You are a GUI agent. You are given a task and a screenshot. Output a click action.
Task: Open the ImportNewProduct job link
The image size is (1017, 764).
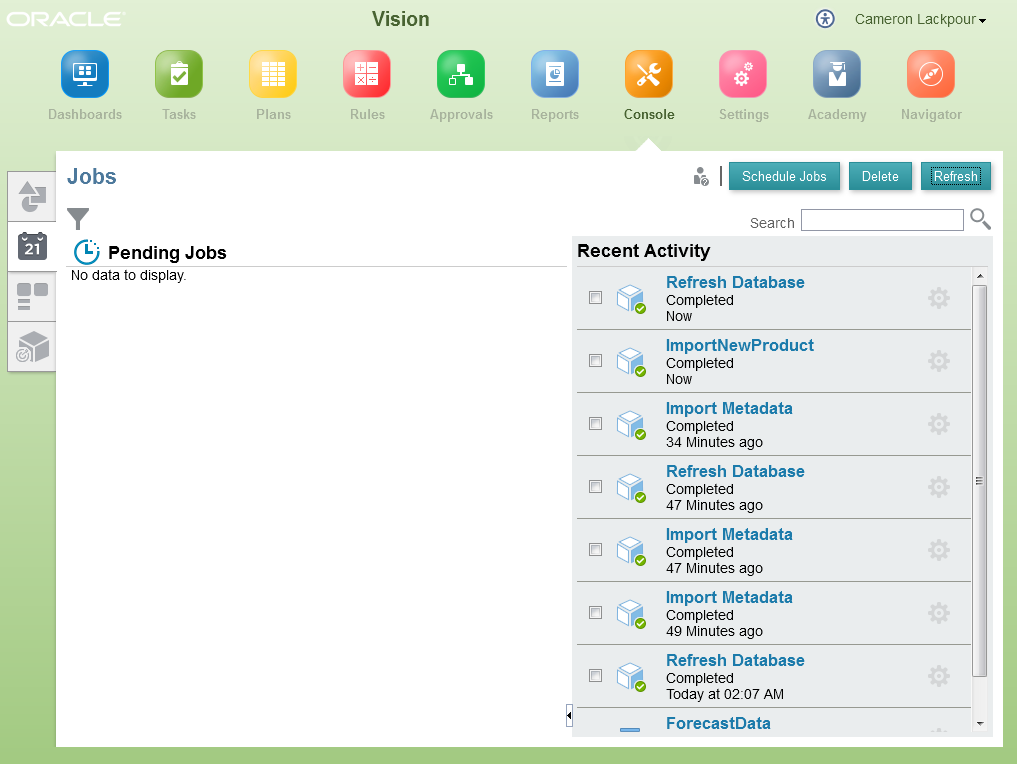click(739, 345)
